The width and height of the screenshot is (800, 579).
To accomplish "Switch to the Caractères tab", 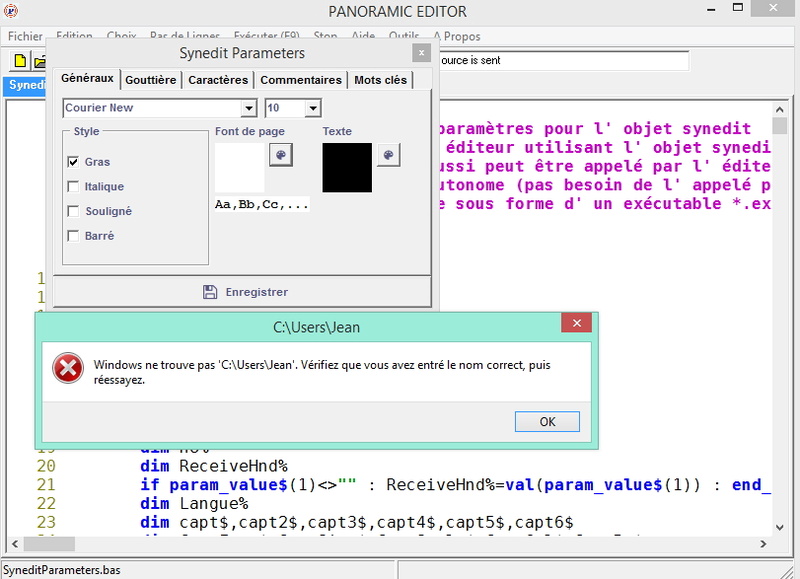I will click(x=218, y=80).
